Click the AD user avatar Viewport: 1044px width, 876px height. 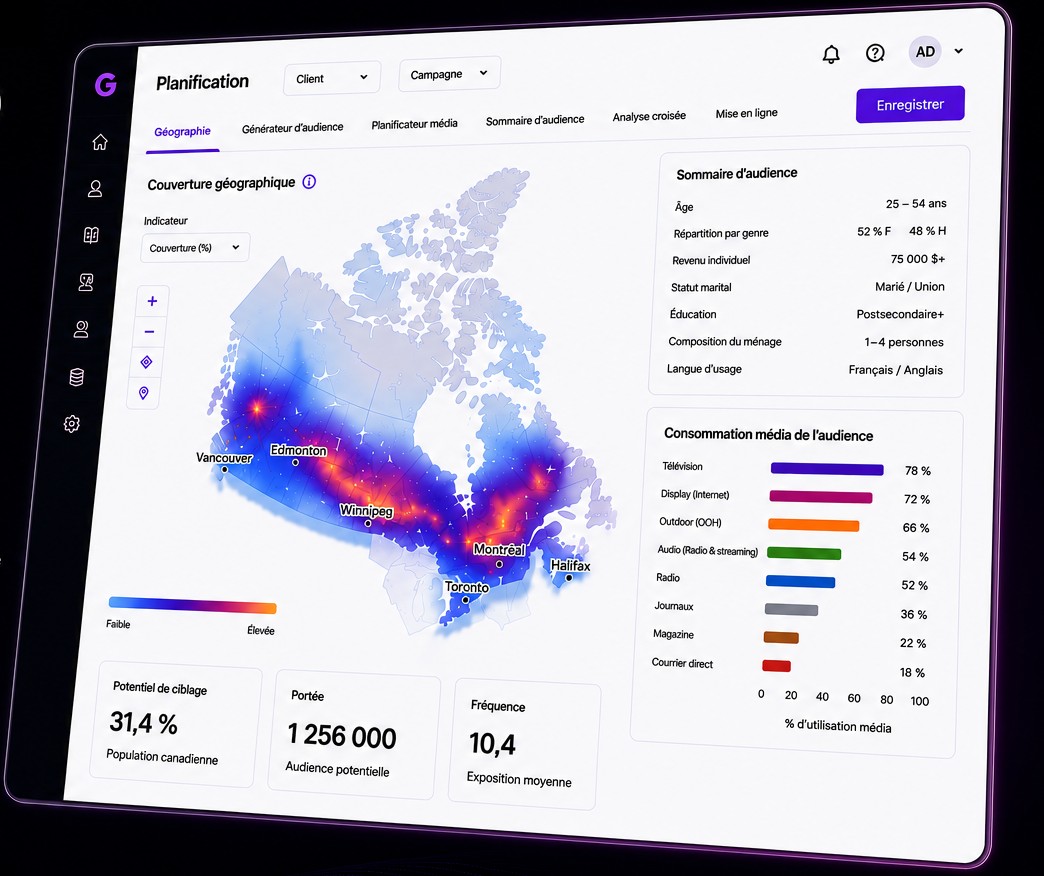[925, 52]
